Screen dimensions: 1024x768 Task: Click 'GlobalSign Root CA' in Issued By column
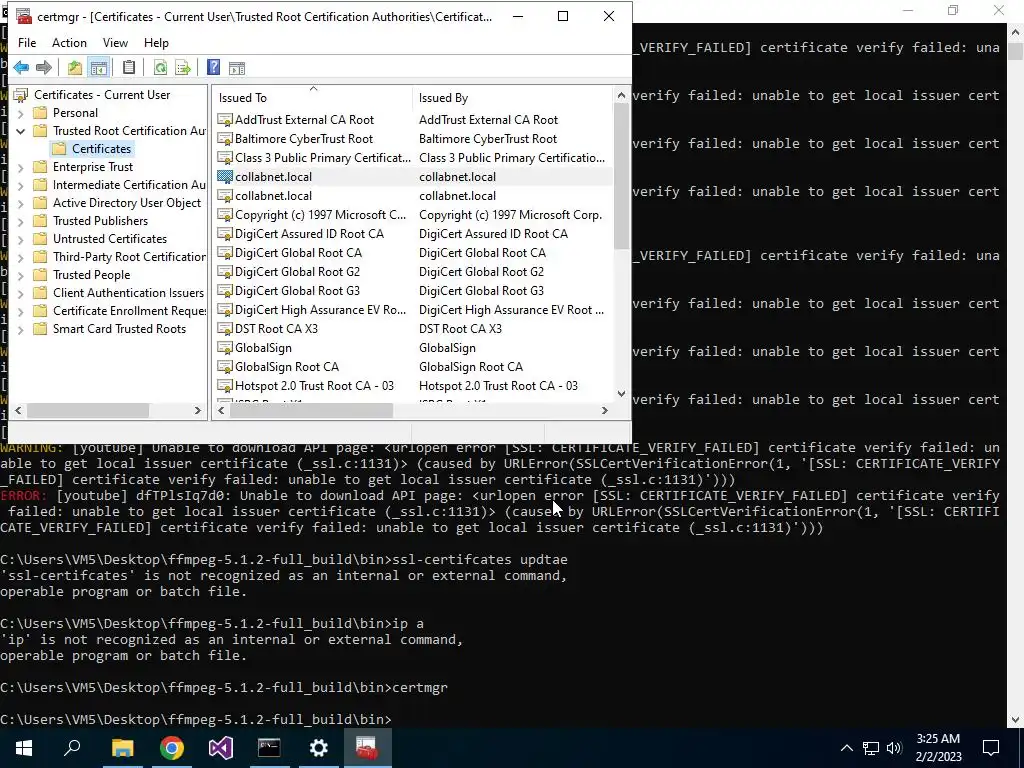click(471, 367)
